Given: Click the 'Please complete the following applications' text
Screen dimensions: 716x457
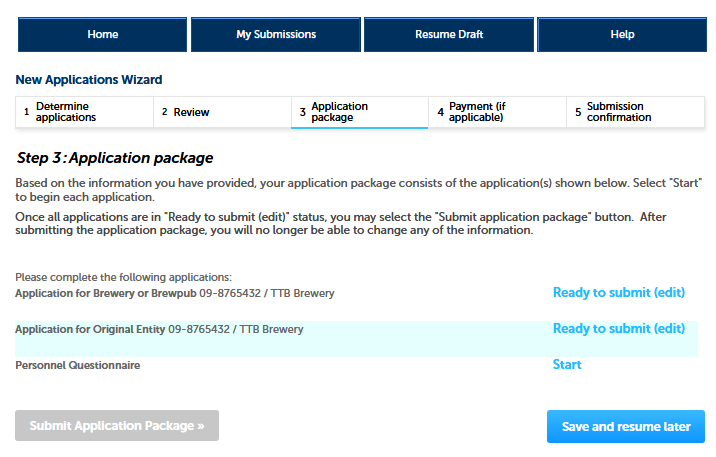Looking at the screenshot, I should click(123, 277).
